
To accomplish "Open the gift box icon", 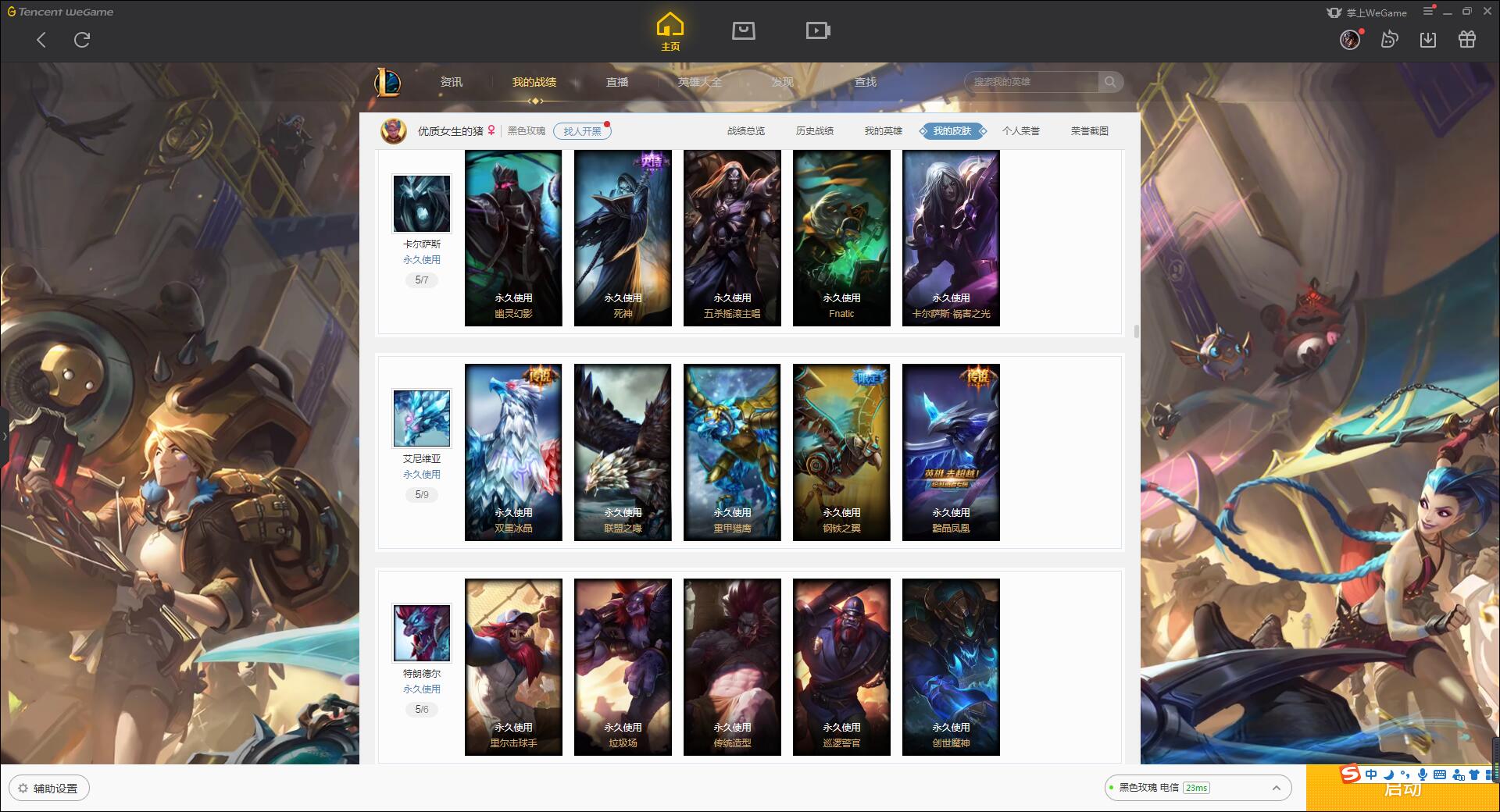I will (1467, 39).
